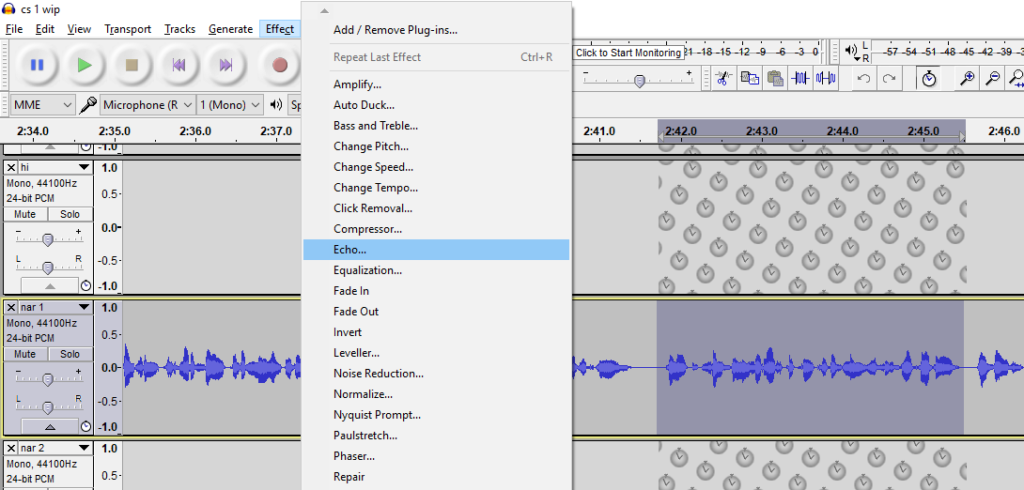Toggle the Sync-Lock Tracks clock button
1024x490 pixels.
tap(929, 78)
